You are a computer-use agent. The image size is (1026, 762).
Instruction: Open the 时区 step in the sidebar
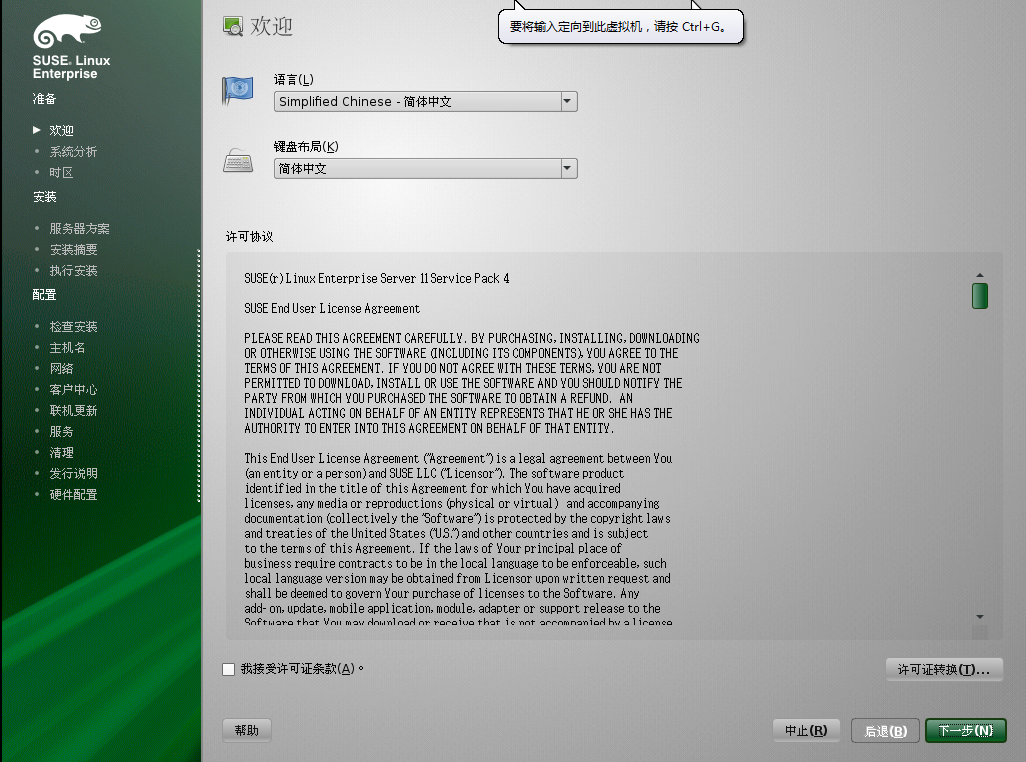(61, 172)
